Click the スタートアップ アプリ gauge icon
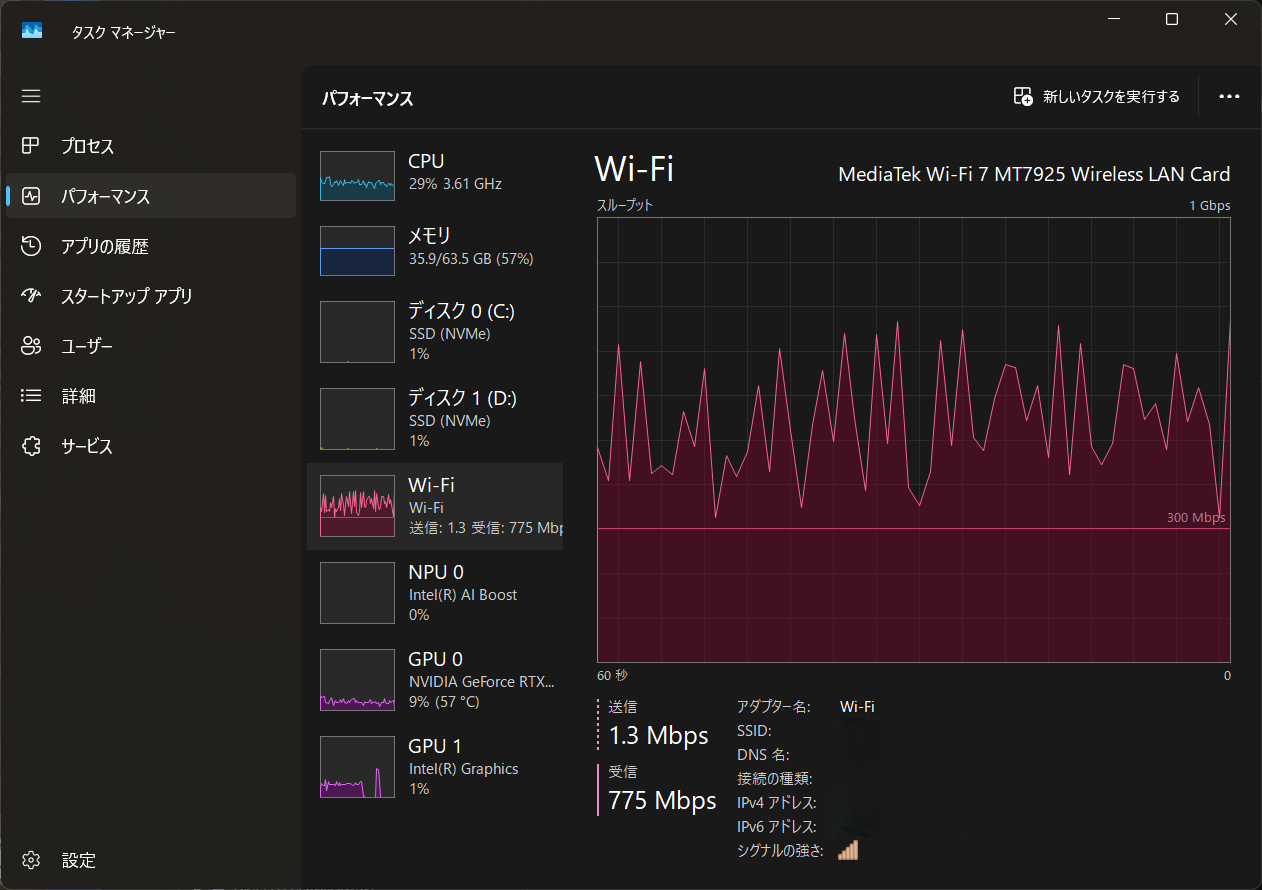This screenshot has width=1262, height=890. pyautogui.click(x=31, y=296)
